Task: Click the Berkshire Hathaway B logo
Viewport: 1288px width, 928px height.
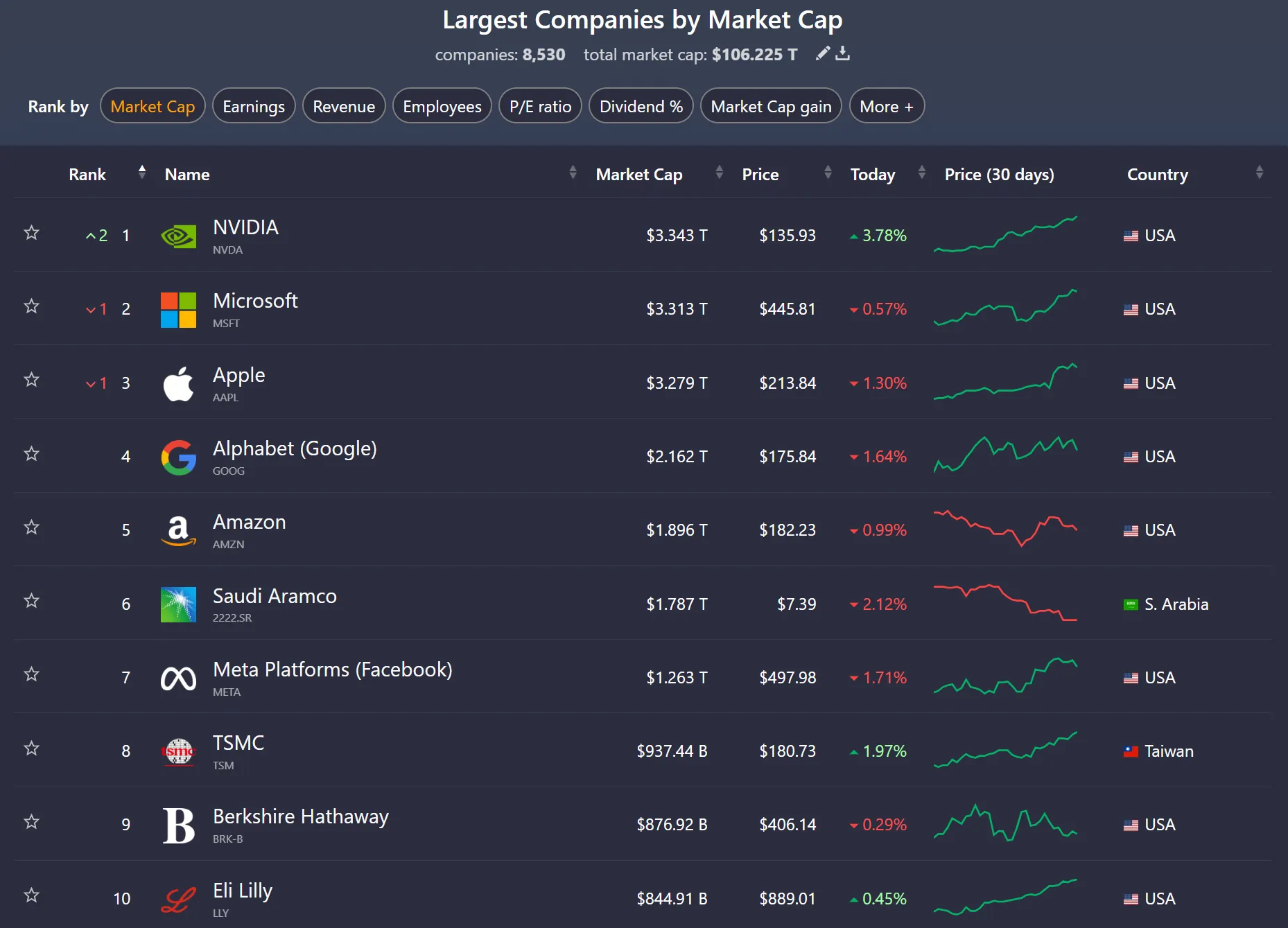Action: pos(178,825)
